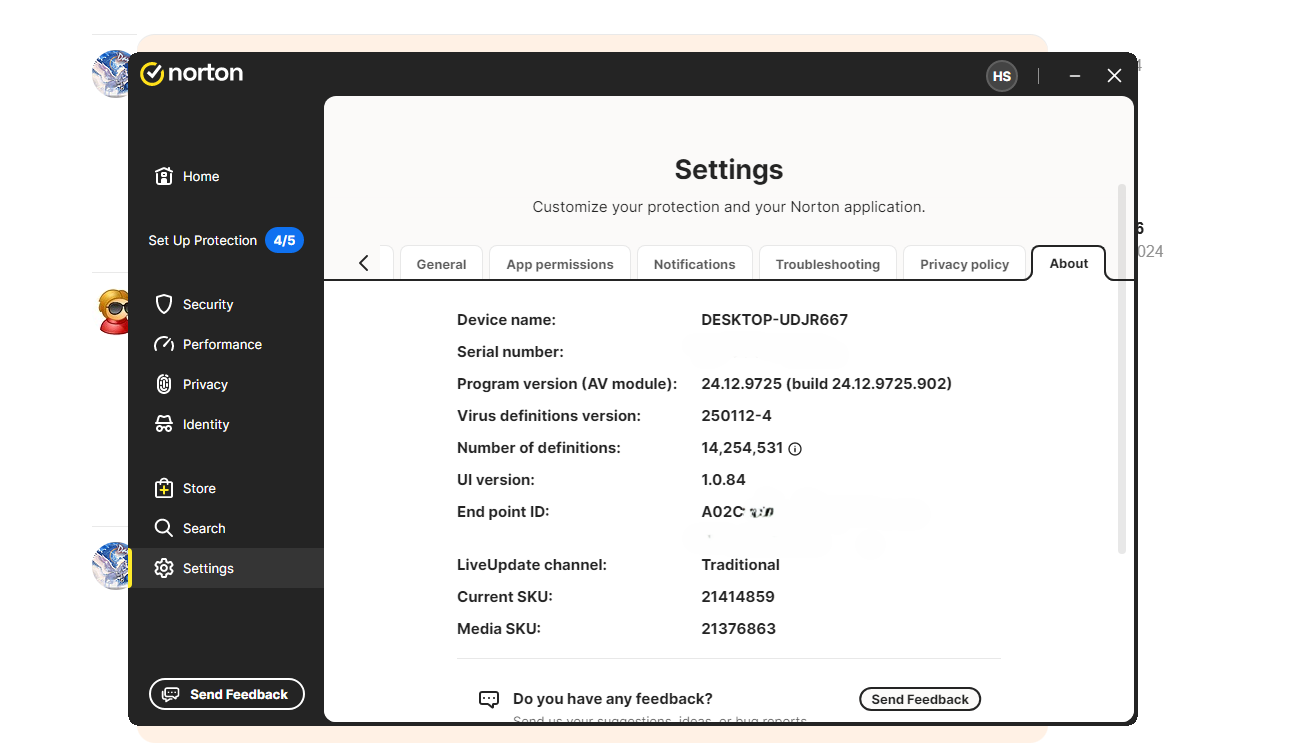Open the Notifications tab
Viewport: 1293px width, 753px height.
click(694, 264)
